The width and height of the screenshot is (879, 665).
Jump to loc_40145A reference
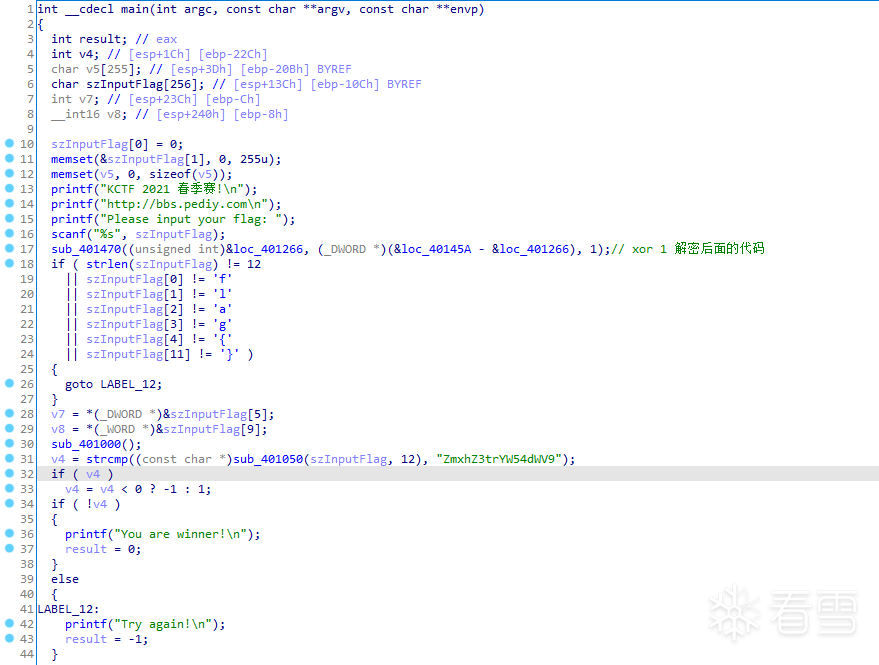click(x=436, y=249)
